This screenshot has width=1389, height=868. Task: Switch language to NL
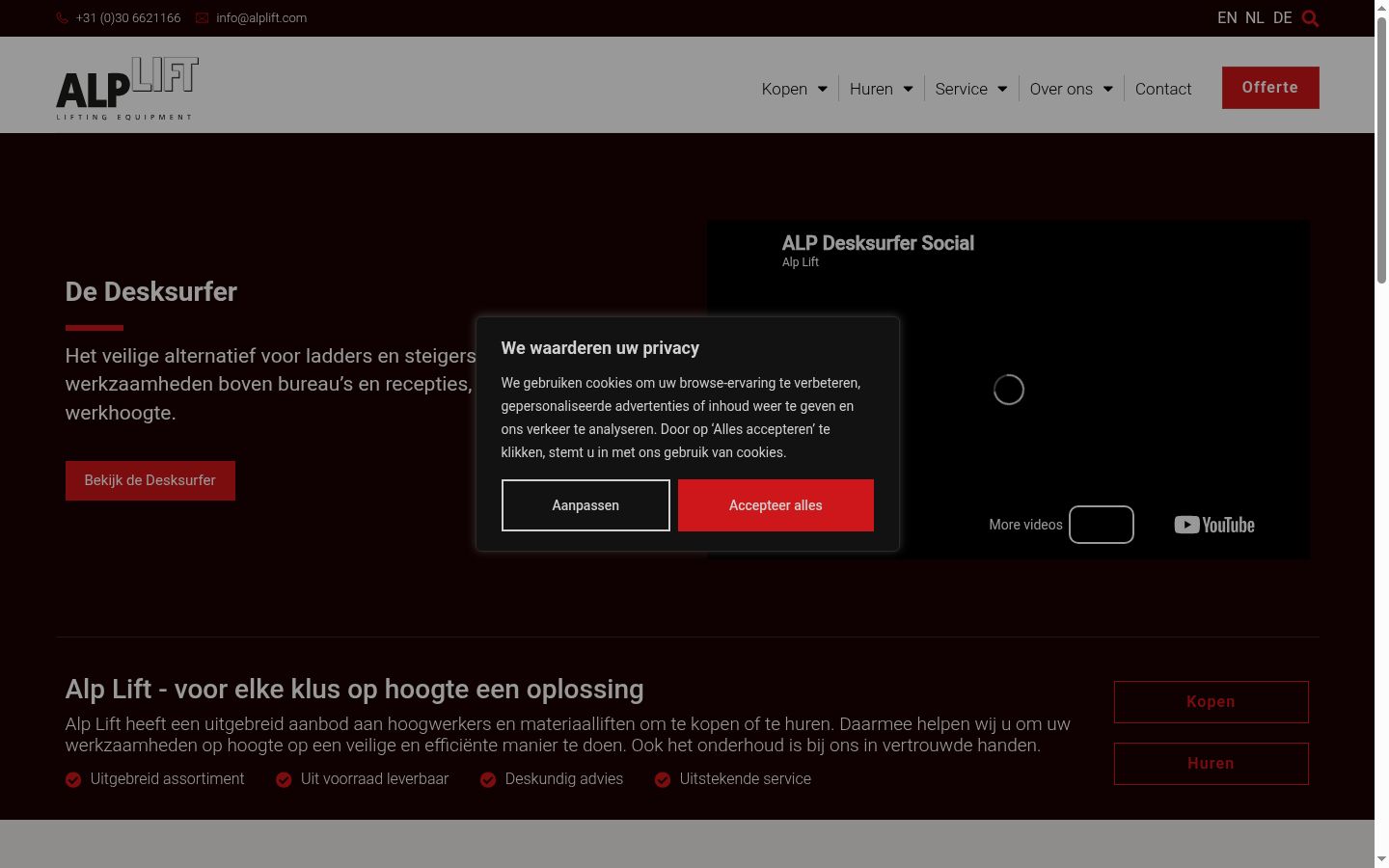1255,18
